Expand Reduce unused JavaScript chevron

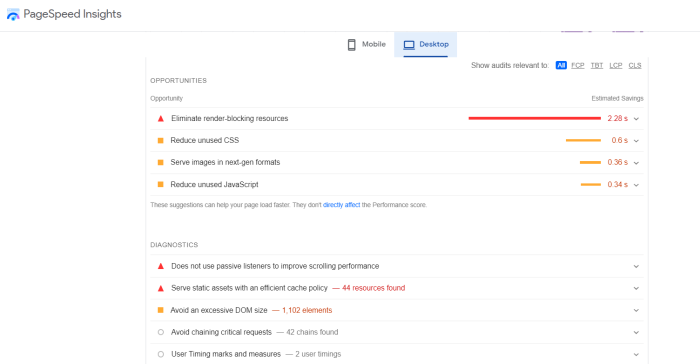pyautogui.click(x=636, y=184)
